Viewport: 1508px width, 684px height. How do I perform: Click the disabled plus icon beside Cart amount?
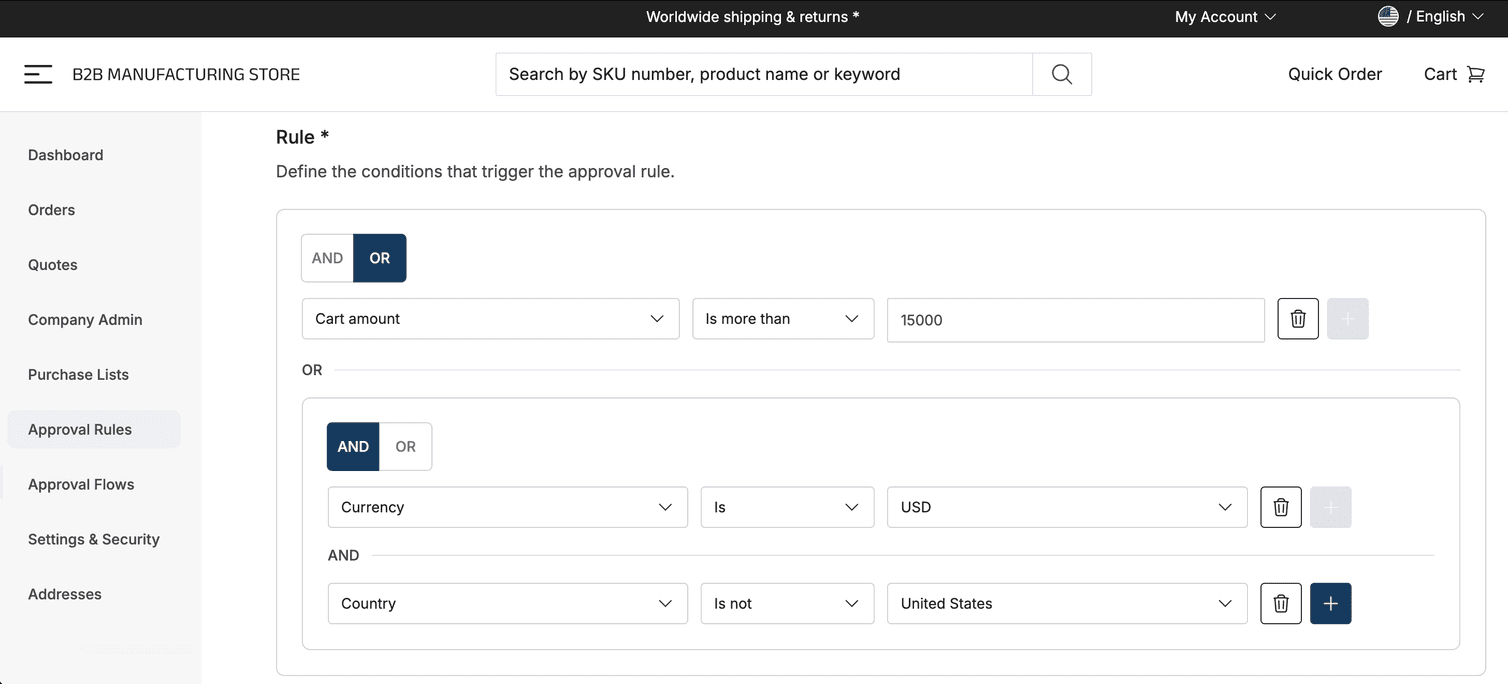pyautogui.click(x=1347, y=318)
